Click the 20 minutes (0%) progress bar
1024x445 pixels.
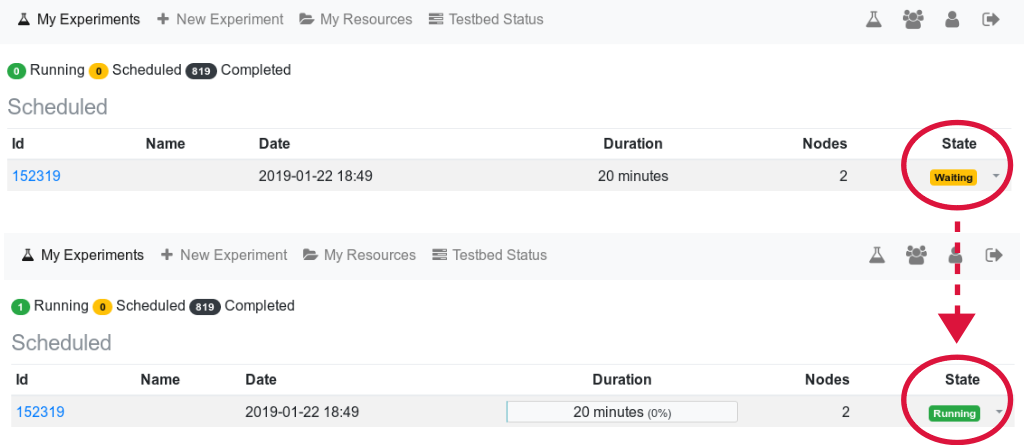coord(622,412)
